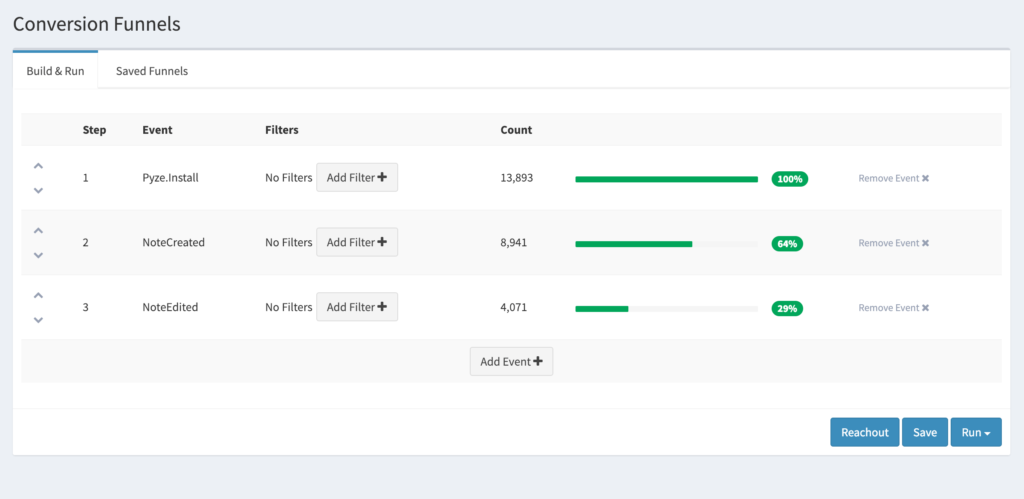Click the 29% progress bar

pos(666,308)
